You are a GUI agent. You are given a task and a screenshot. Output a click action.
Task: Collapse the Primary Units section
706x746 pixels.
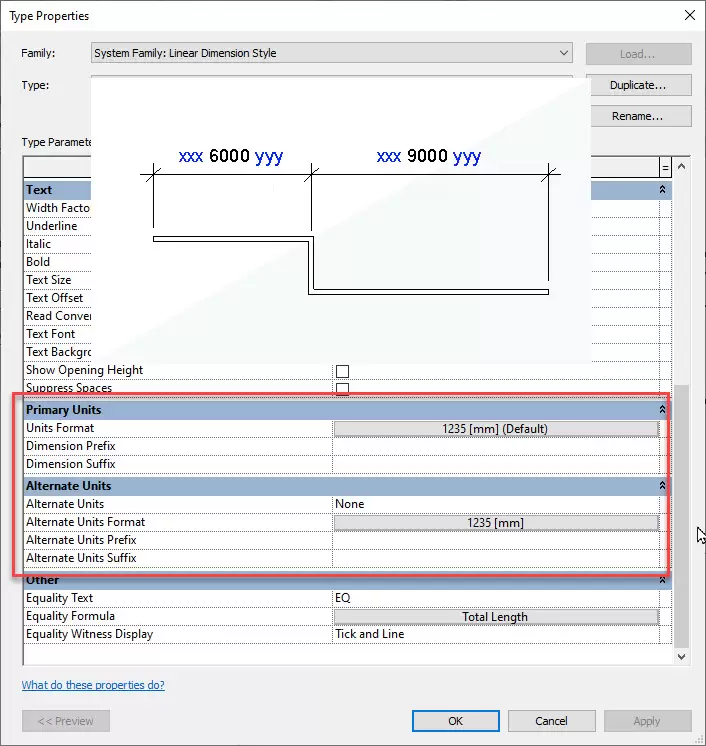(x=662, y=410)
